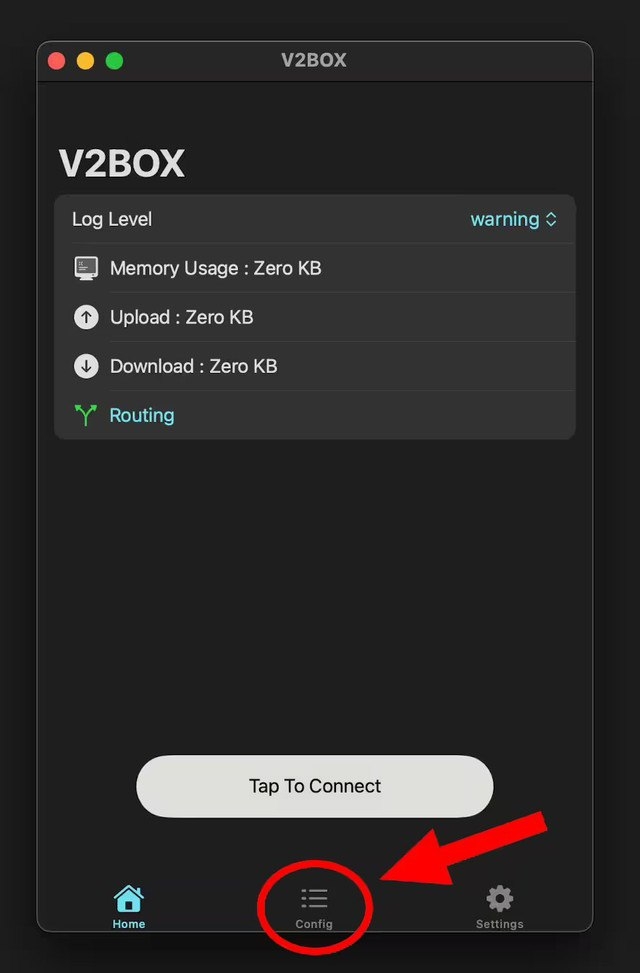Minimize the V2BOX window with yellow button
Image resolution: width=640 pixels, height=973 pixels.
coord(86,61)
